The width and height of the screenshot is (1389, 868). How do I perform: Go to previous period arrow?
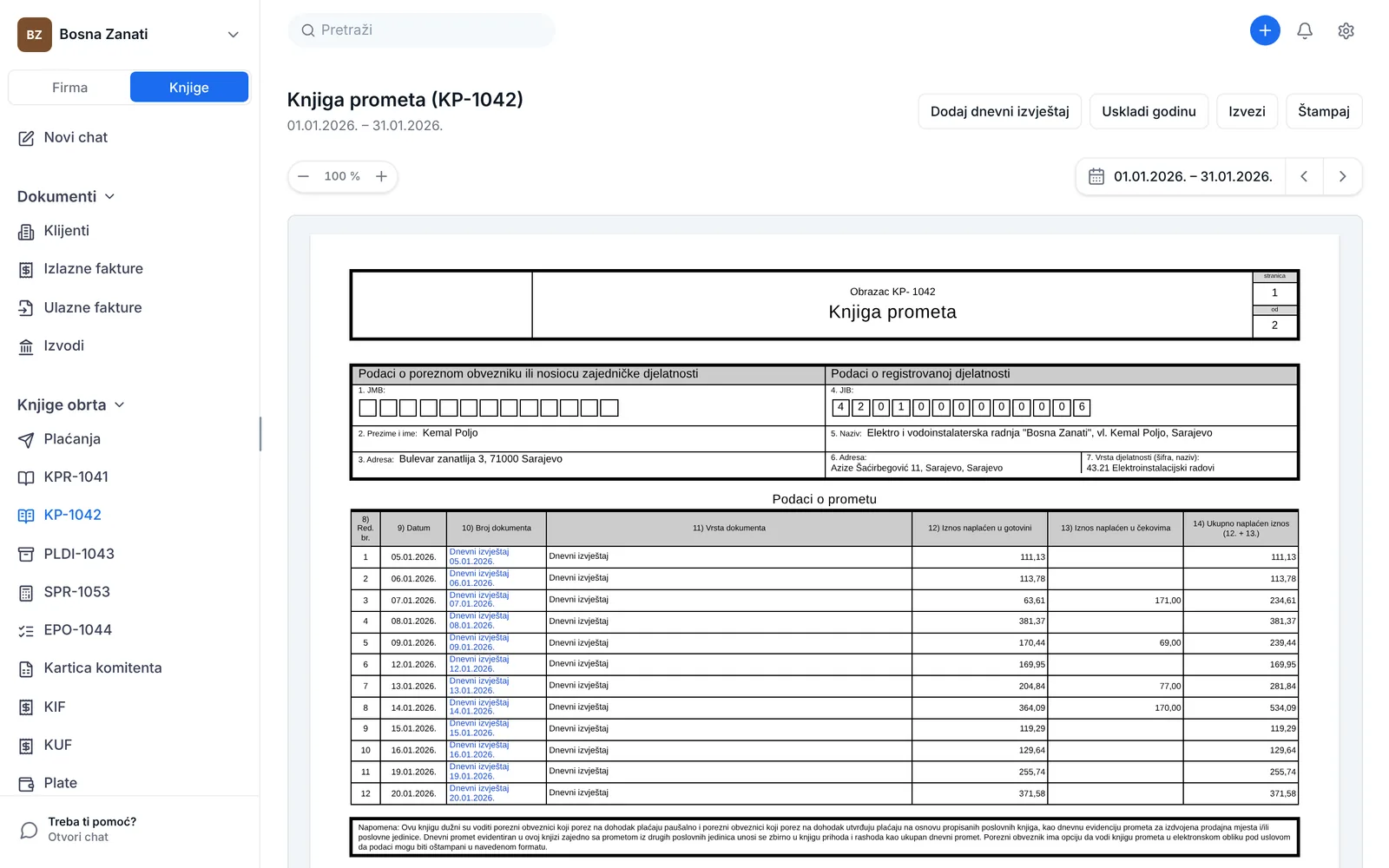coord(1304,176)
